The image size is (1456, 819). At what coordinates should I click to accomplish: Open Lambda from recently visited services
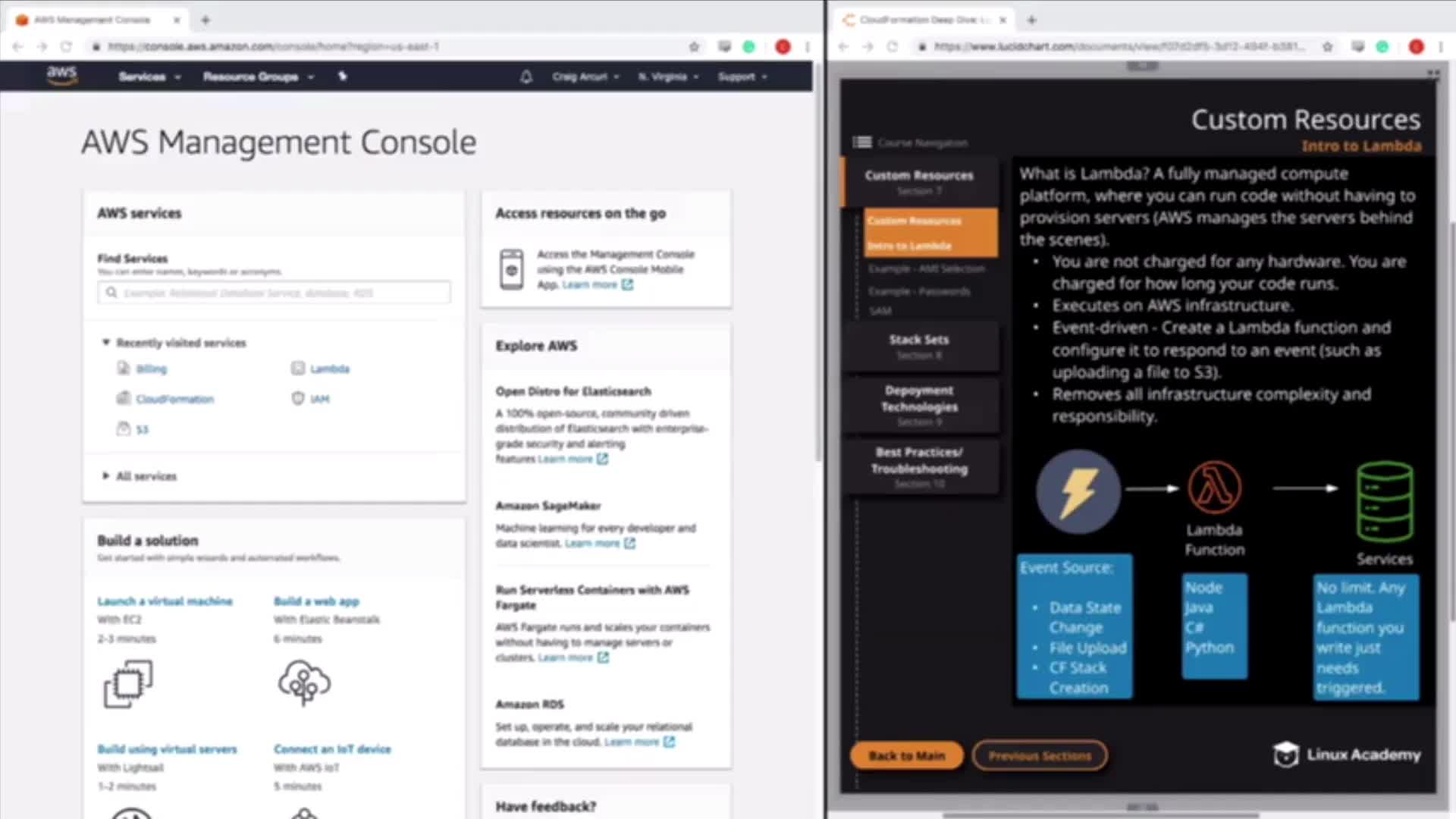[329, 369]
